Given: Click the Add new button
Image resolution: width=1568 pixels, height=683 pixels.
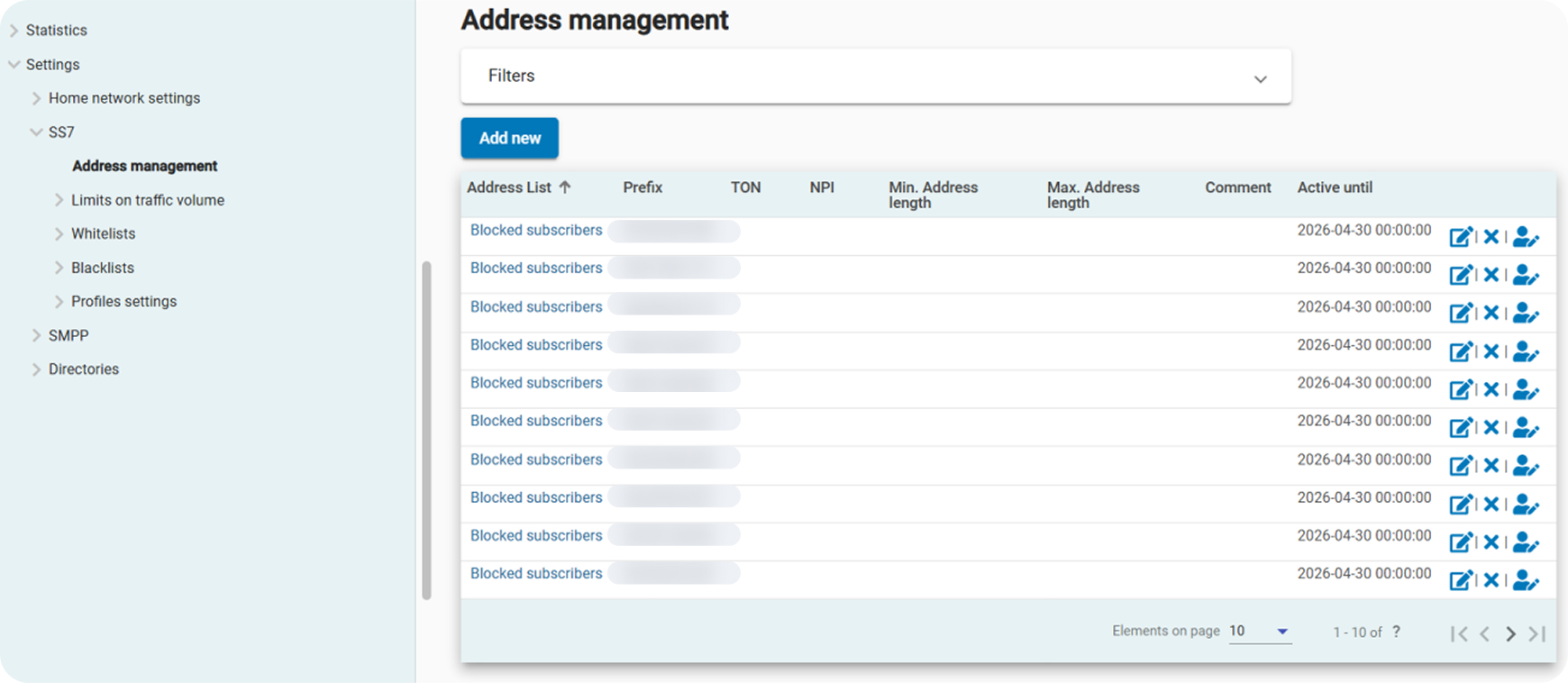Looking at the screenshot, I should pos(510,138).
